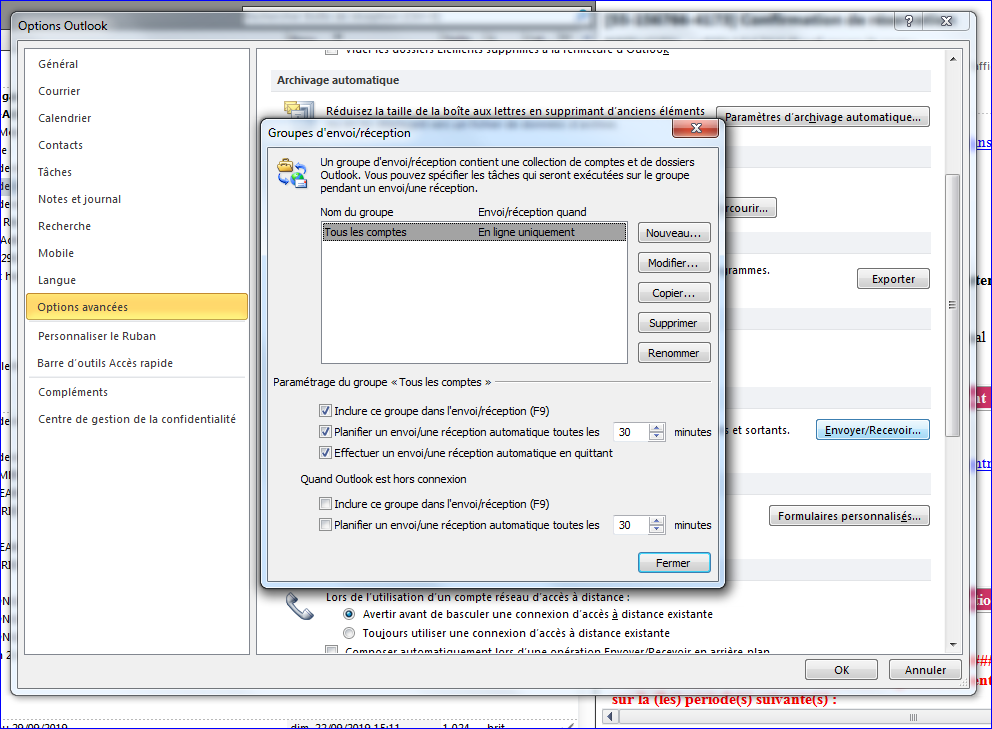This screenshot has height=729, width=992.
Task: Open the Tâches options category
Action: (137, 172)
